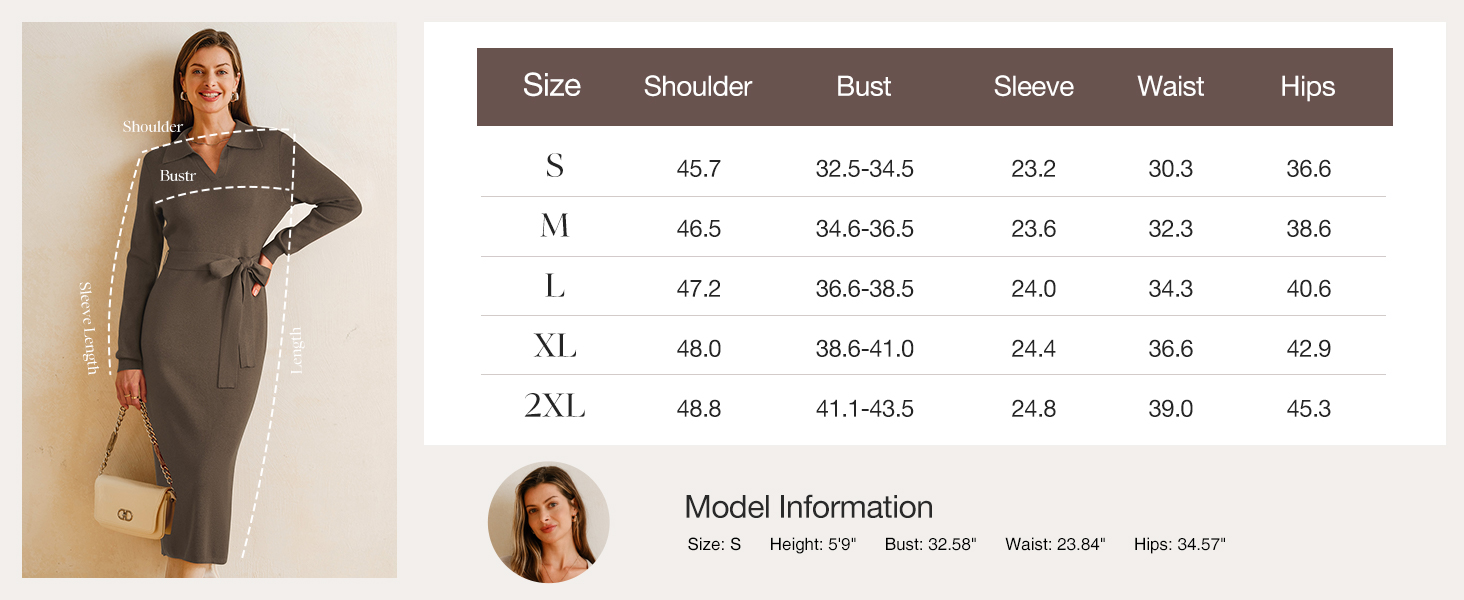The height and width of the screenshot is (600, 1464).
Task: Click the bust range 32.5-34.5 cell
Action: [x=864, y=169]
